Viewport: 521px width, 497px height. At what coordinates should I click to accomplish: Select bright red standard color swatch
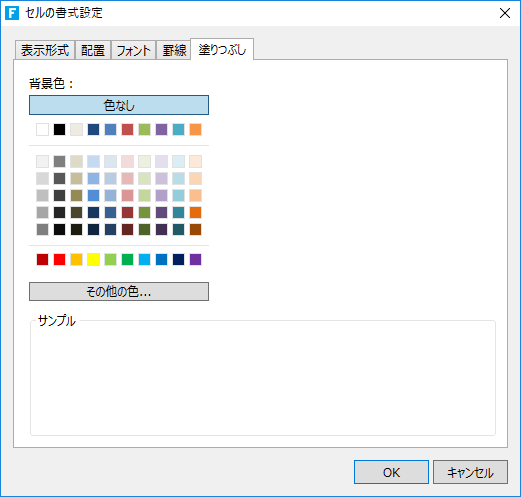(x=59, y=259)
